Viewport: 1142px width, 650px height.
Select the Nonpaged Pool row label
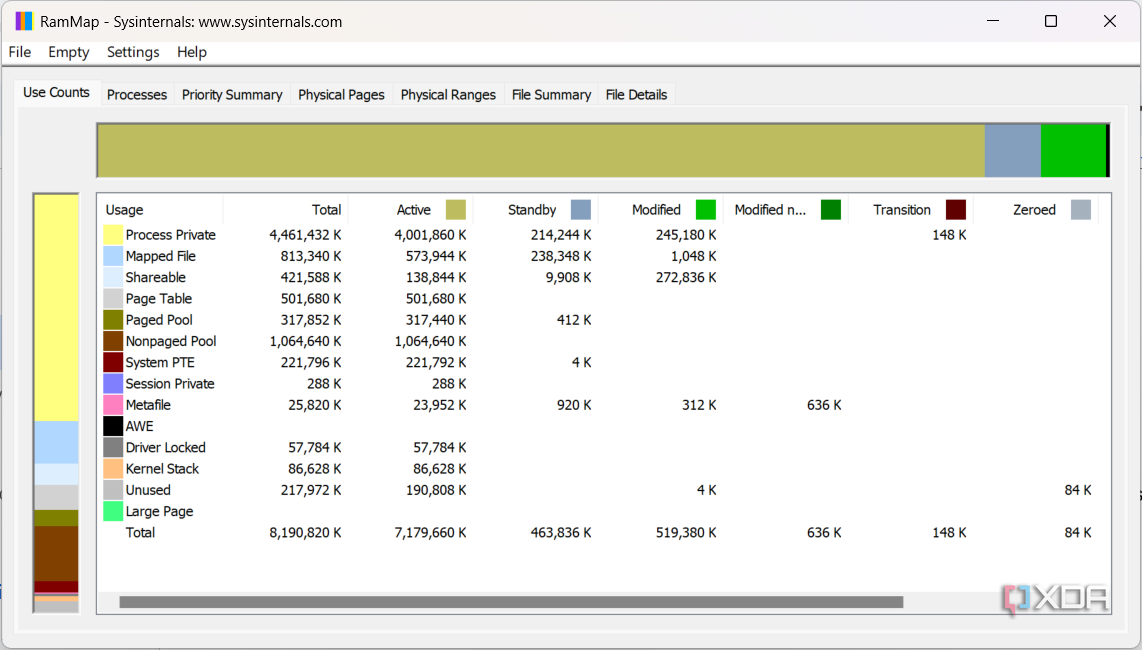[170, 341]
